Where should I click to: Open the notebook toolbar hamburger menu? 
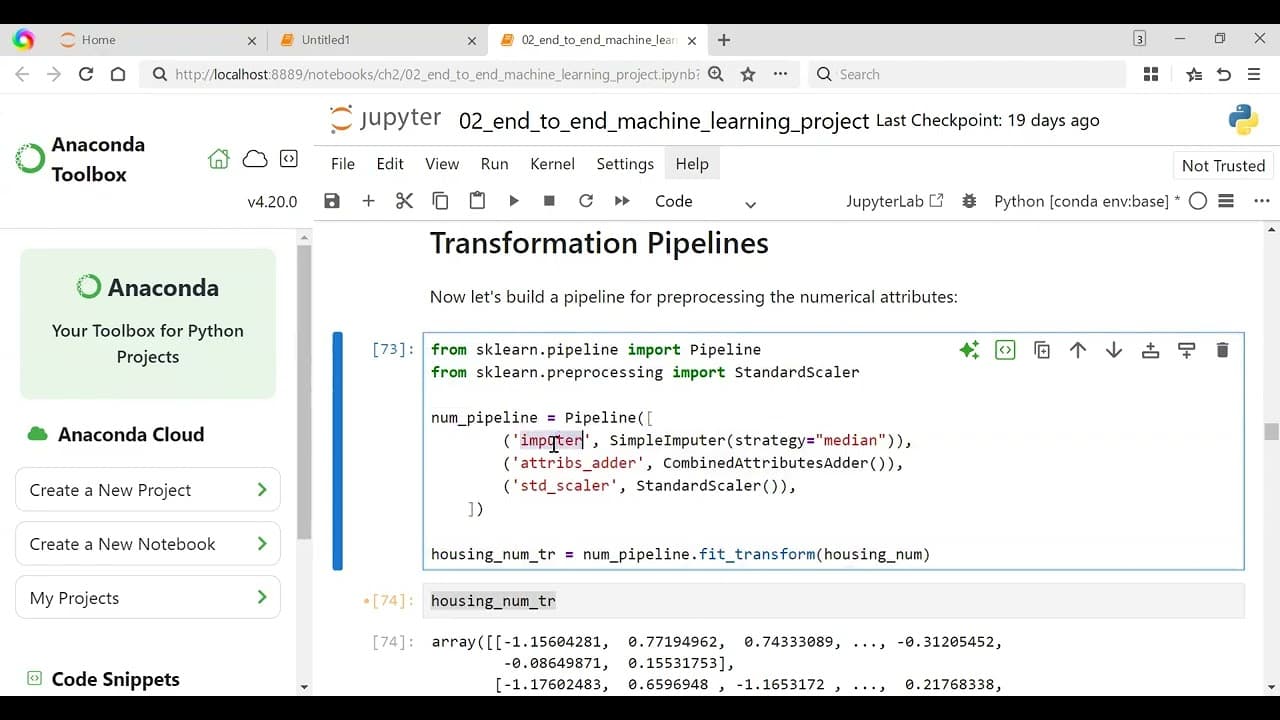(1226, 201)
